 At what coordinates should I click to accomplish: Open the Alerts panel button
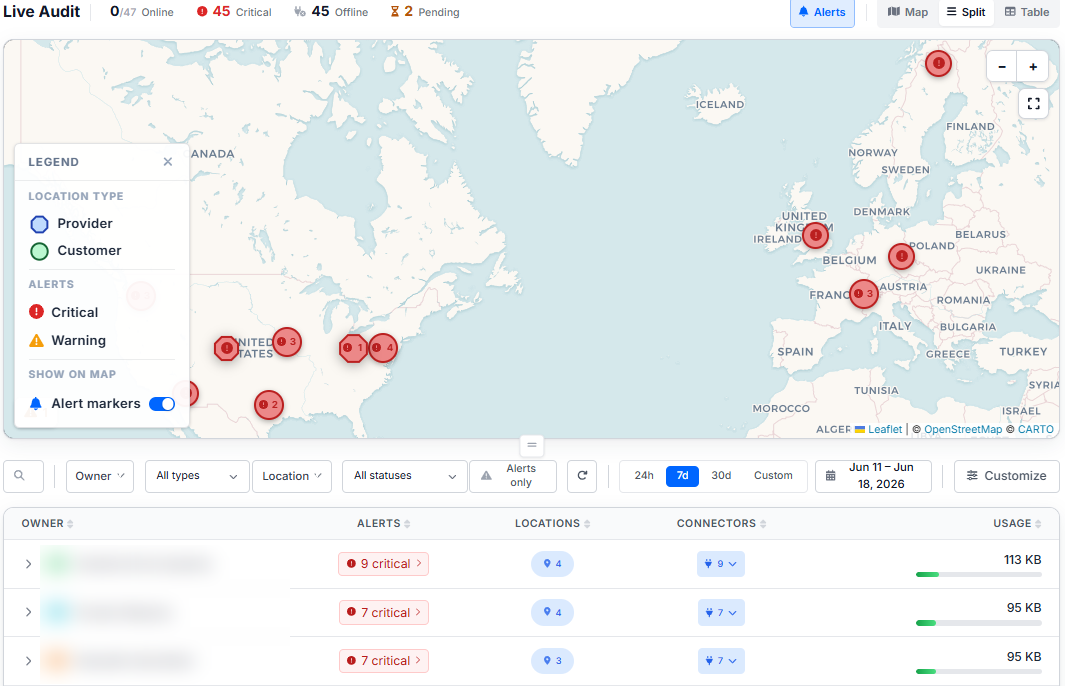(822, 12)
